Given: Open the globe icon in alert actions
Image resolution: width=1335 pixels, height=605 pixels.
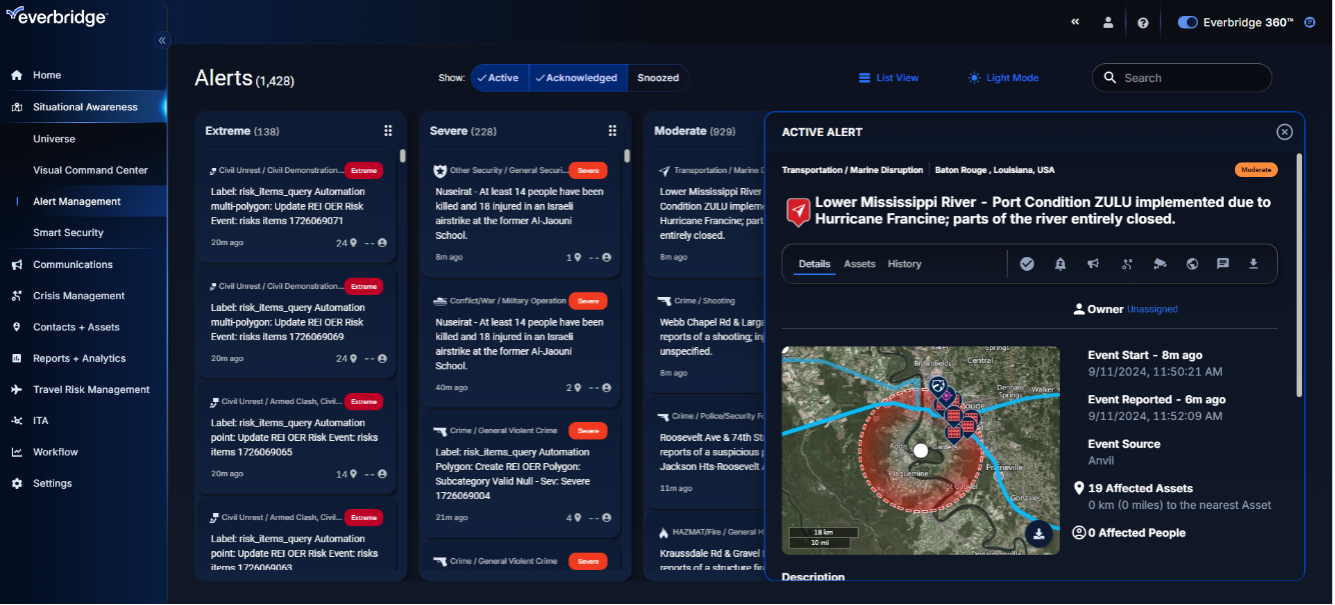Looking at the screenshot, I should click(x=1193, y=264).
